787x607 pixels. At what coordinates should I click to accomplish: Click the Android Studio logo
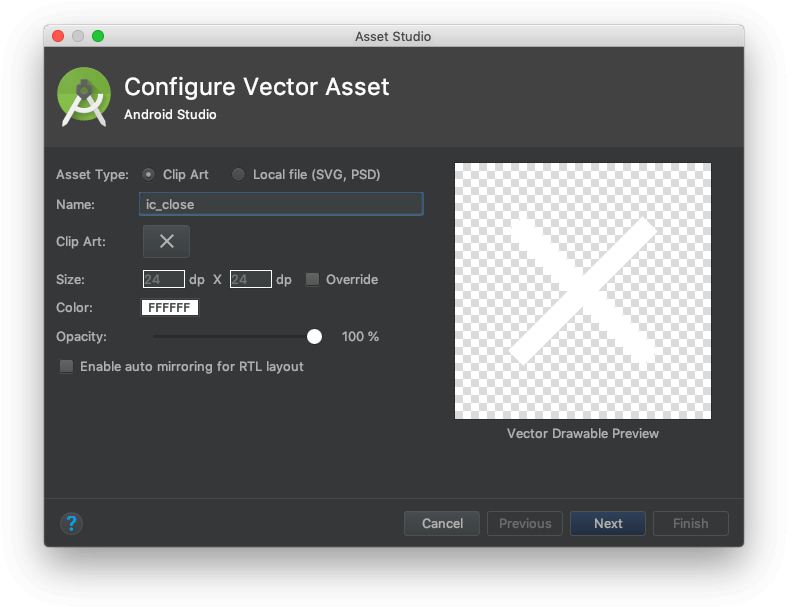pos(84,96)
